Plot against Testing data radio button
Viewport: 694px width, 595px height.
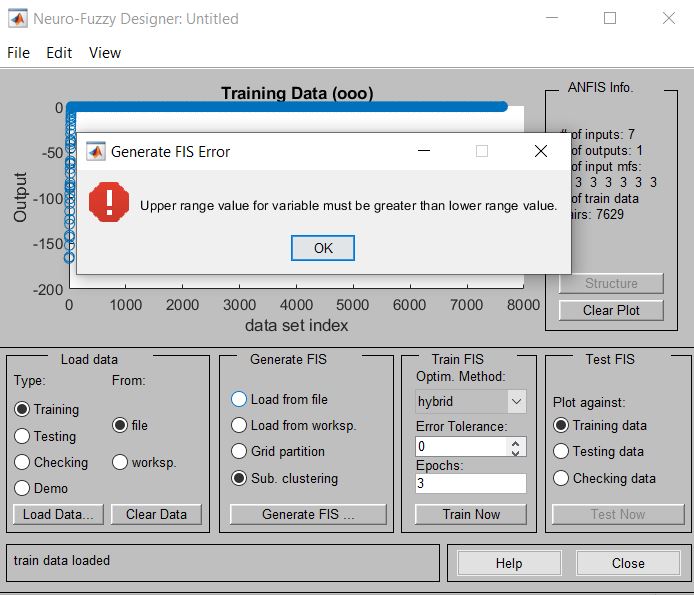[561, 452]
